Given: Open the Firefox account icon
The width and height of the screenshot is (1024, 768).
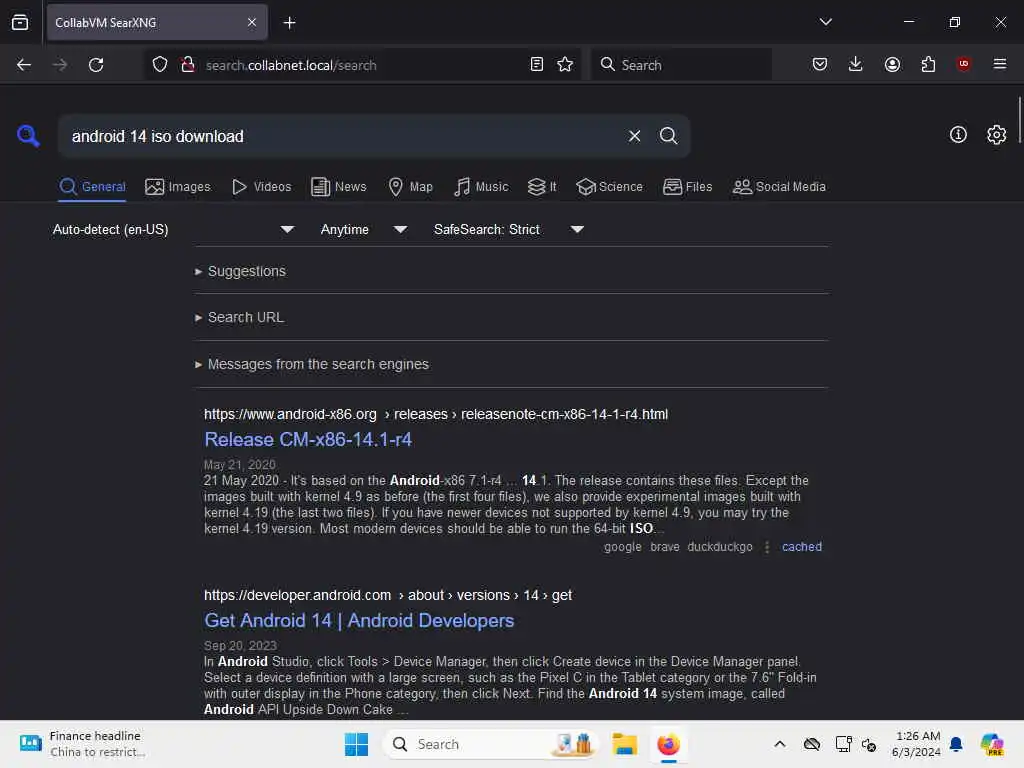Looking at the screenshot, I should tap(892, 64).
